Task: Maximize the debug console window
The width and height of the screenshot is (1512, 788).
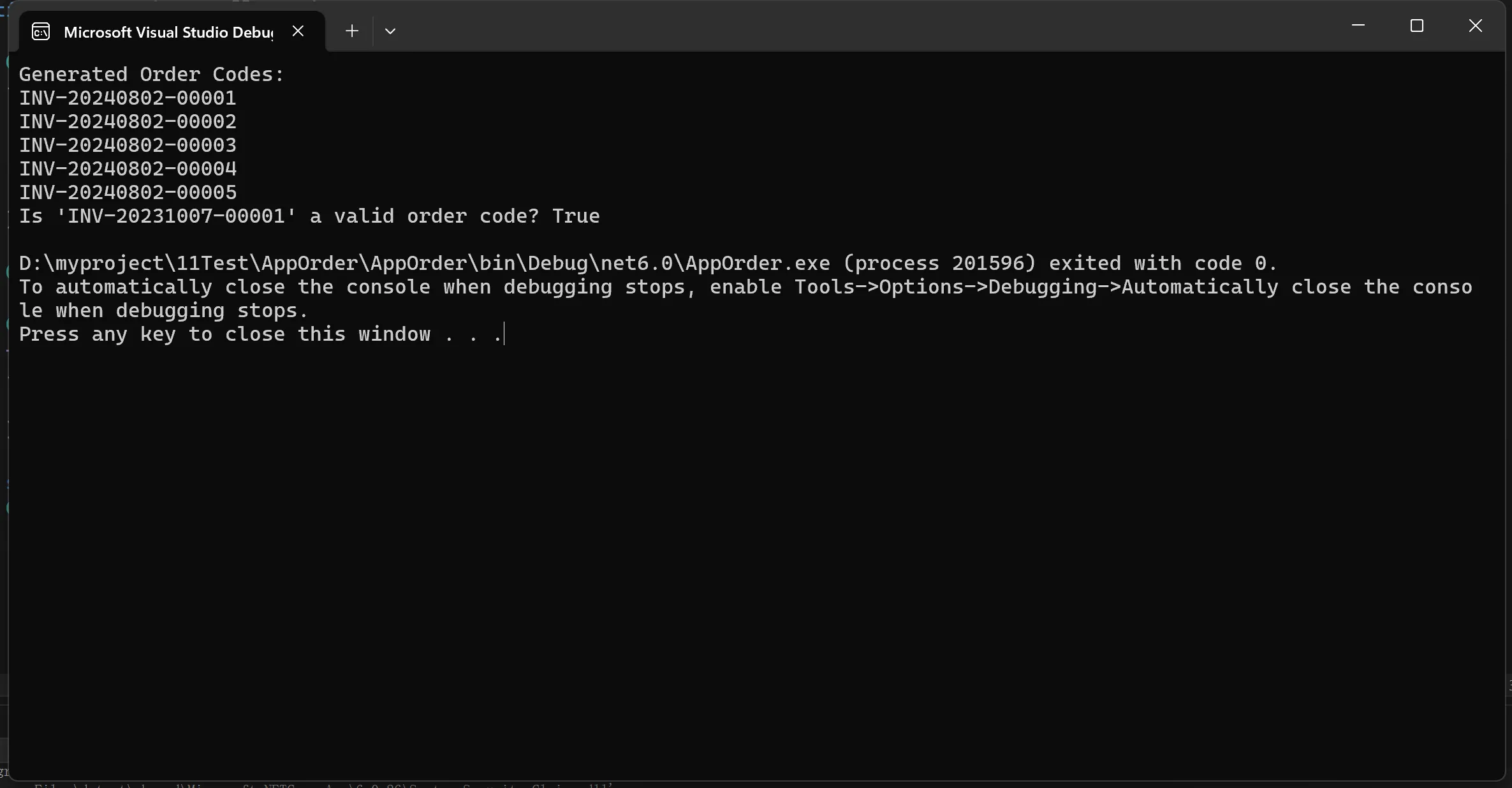Action: (x=1417, y=26)
